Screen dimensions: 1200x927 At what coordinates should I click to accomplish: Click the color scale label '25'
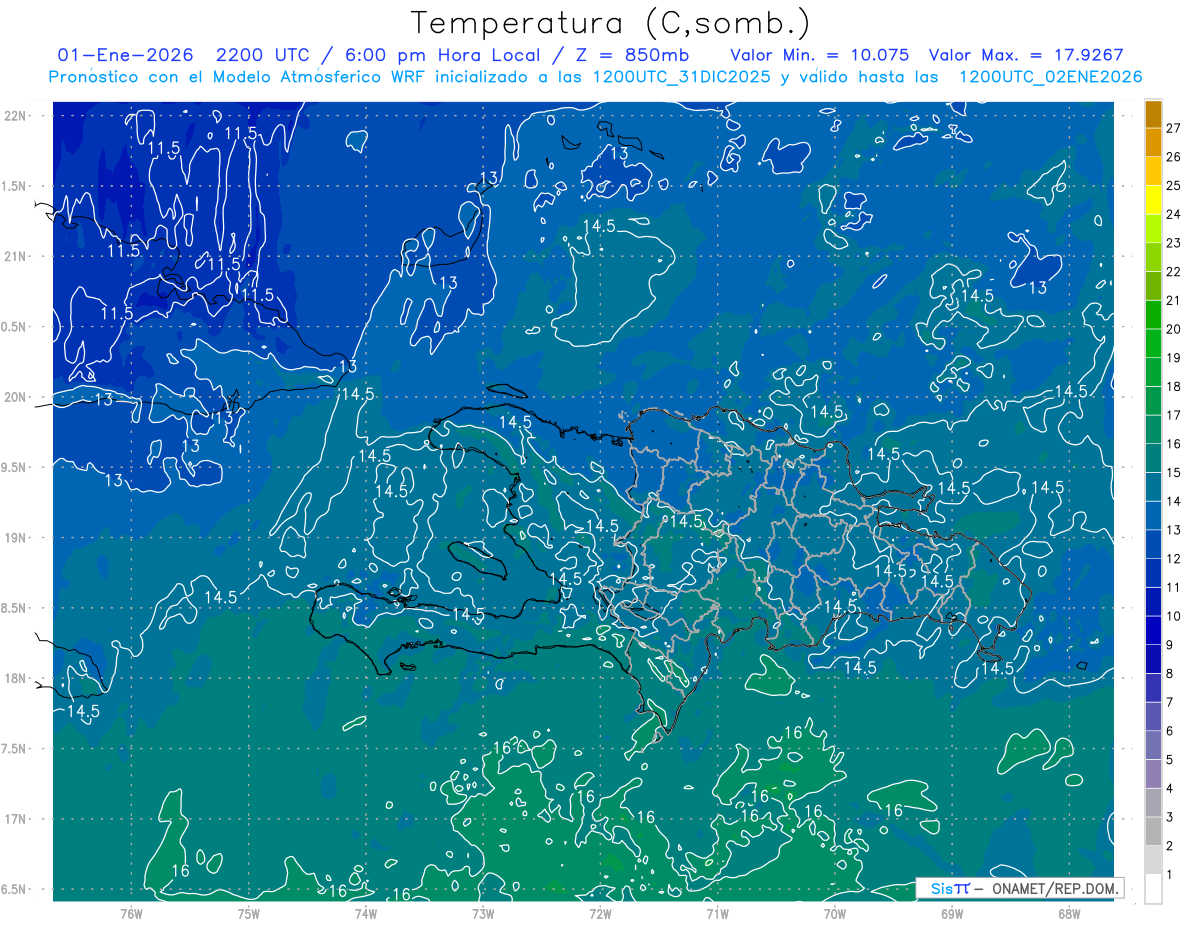click(1174, 185)
